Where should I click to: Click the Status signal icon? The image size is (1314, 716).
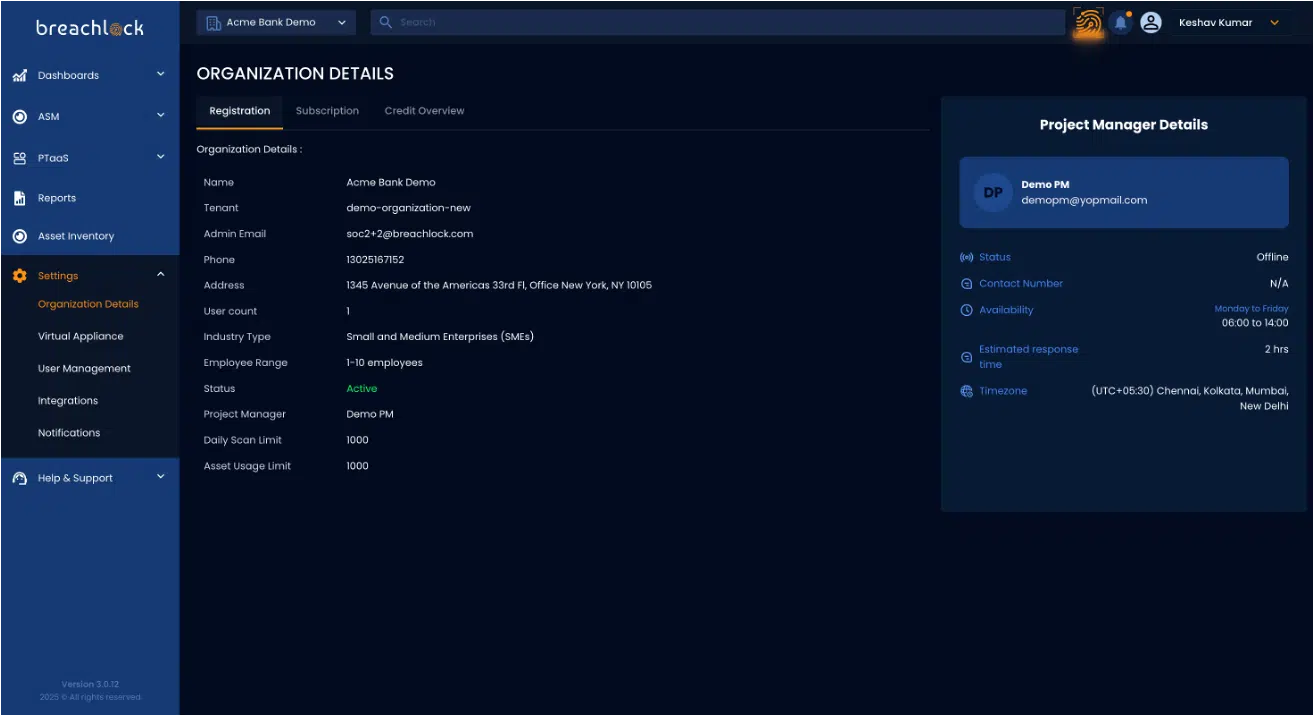966,258
